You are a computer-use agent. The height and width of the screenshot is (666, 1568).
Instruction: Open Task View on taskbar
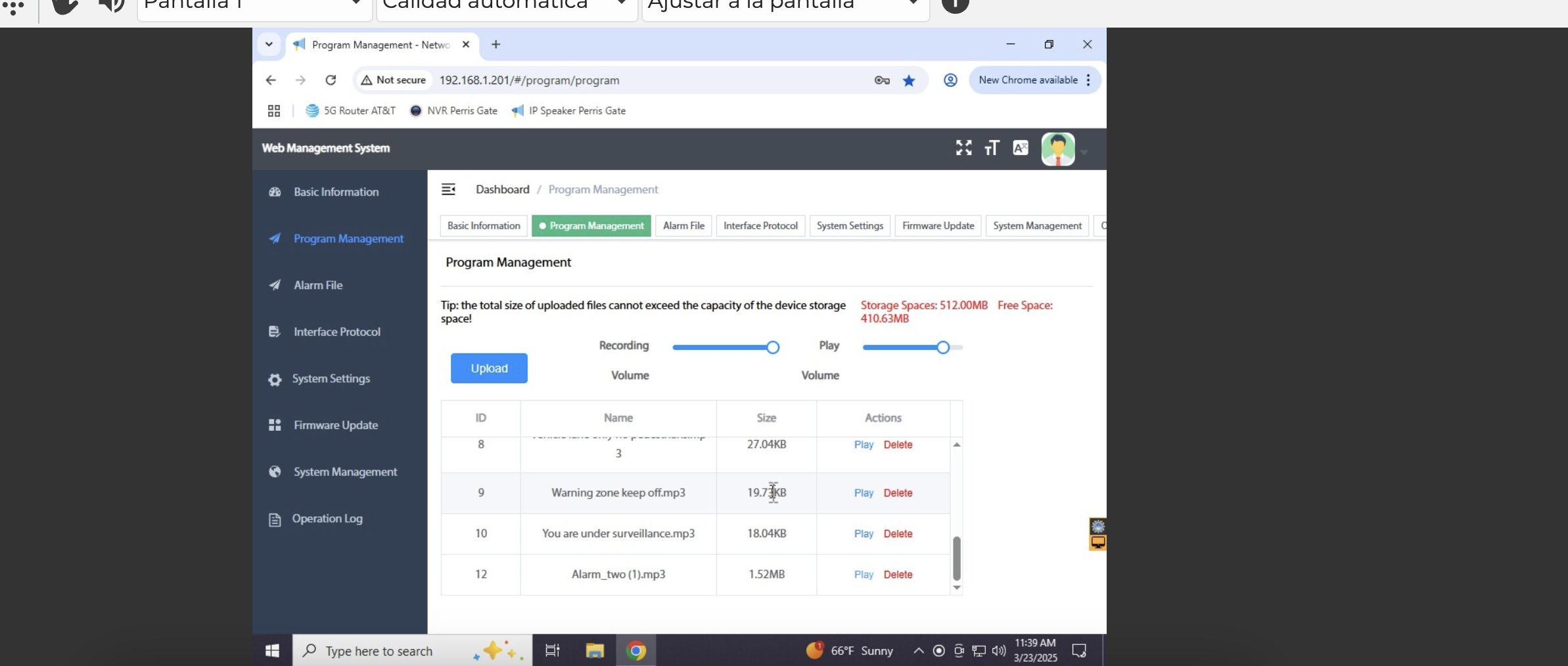pyautogui.click(x=553, y=650)
